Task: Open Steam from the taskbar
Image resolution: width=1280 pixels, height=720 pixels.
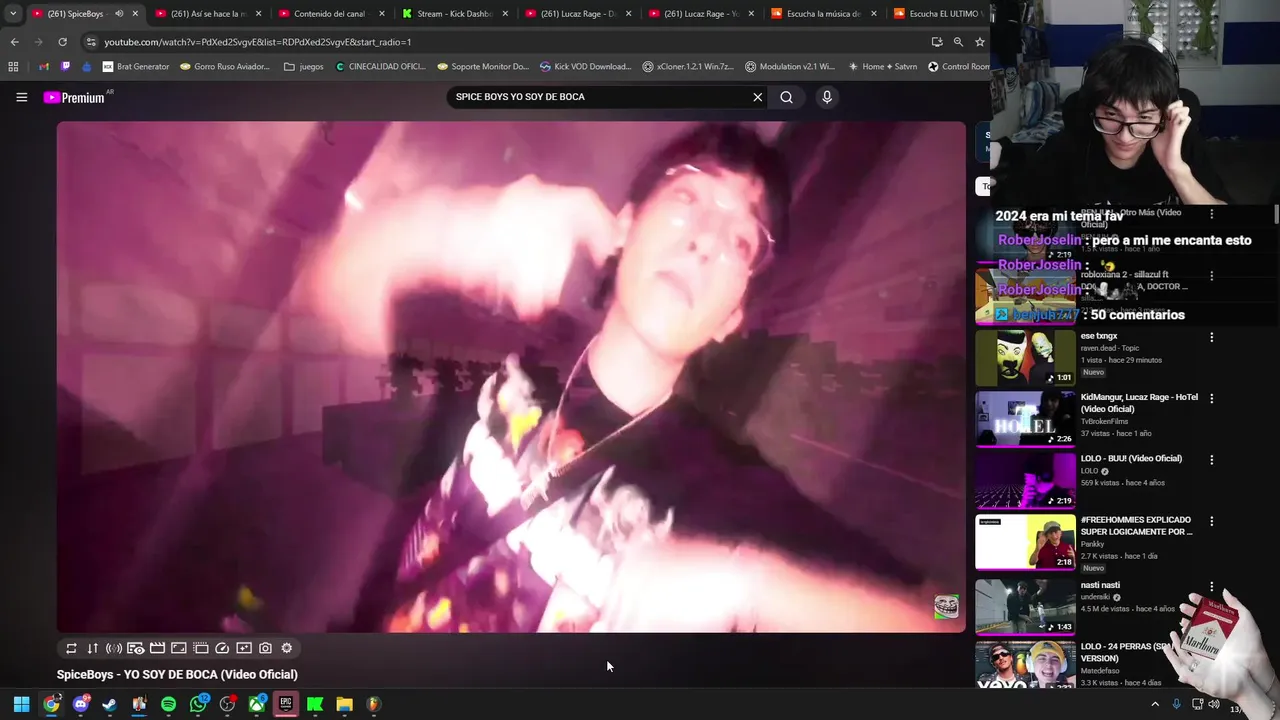Action: (x=110, y=704)
